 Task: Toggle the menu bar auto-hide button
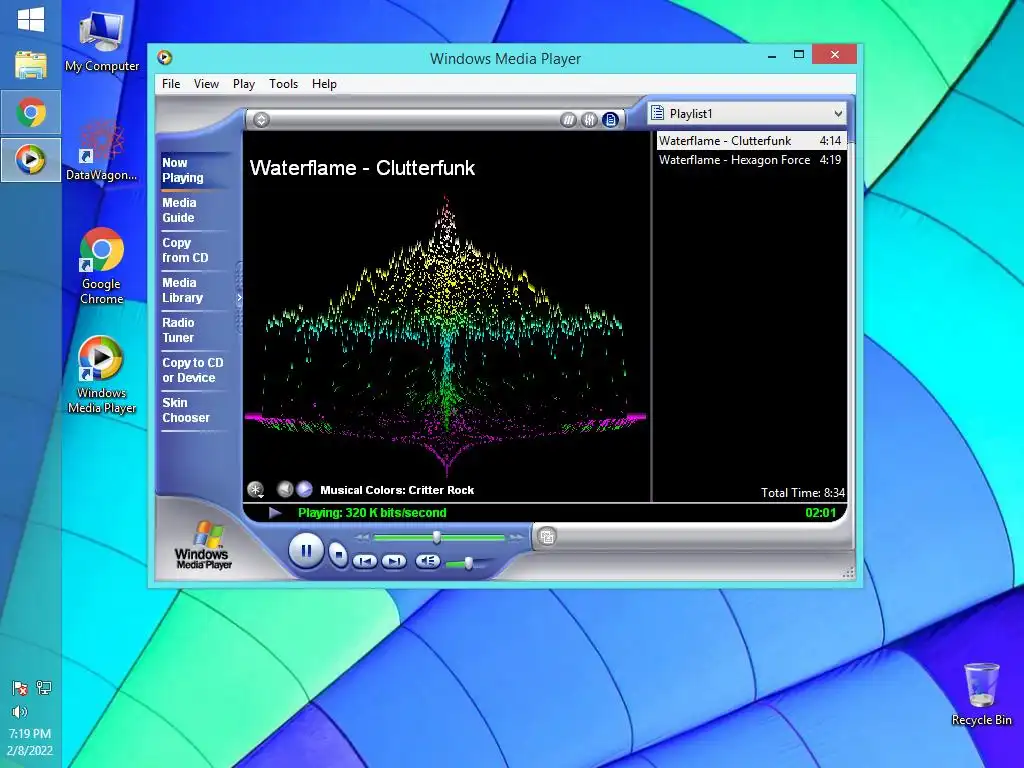[x=261, y=120]
